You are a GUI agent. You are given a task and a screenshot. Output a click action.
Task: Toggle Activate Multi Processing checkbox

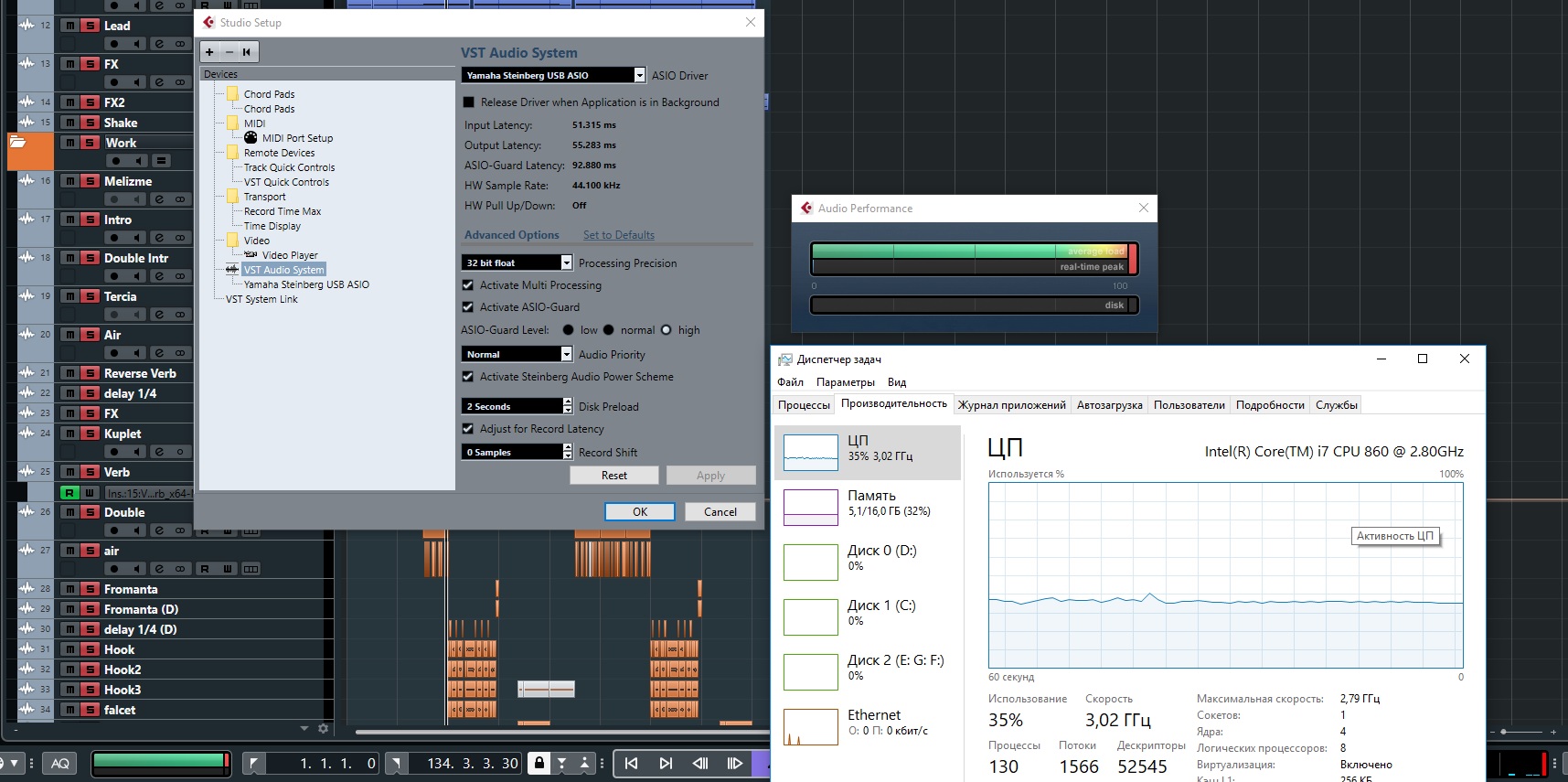pos(468,285)
